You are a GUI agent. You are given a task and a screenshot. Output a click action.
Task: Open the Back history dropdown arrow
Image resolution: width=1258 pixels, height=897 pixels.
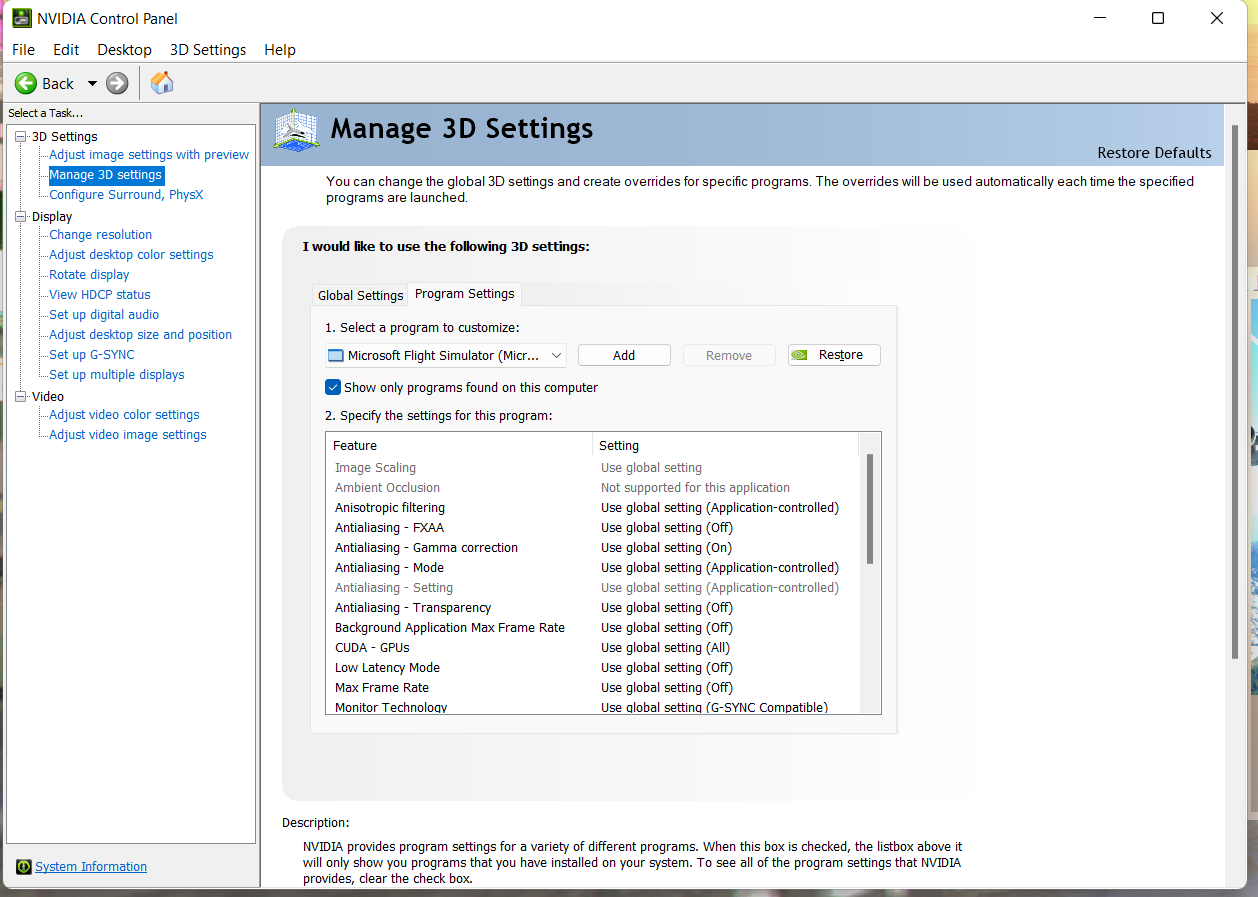coord(92,84)
